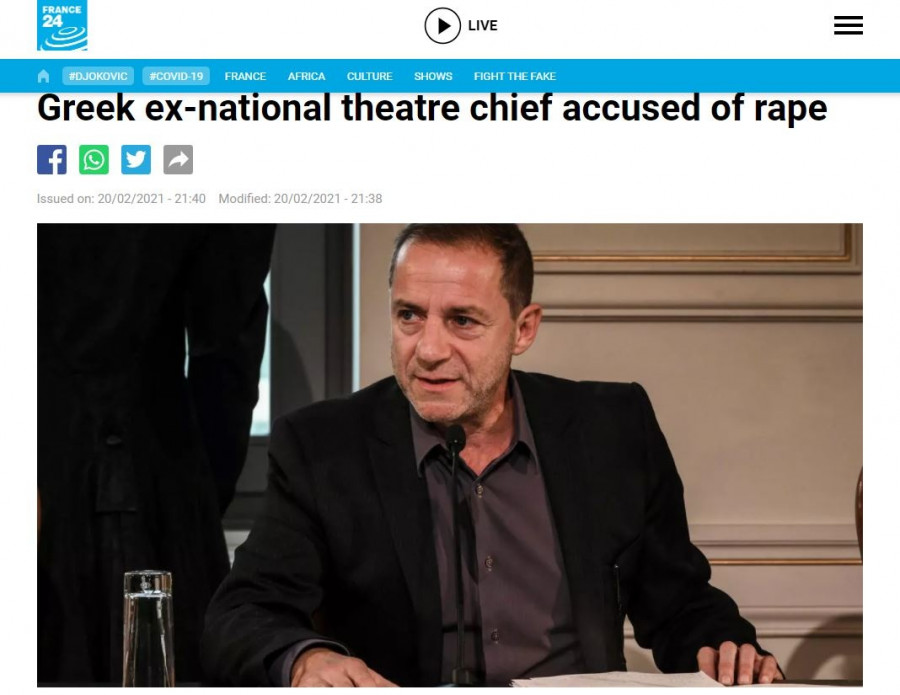Screen dimensions: 900x695
Task: Open the Shows section
Action: point(433,76)
